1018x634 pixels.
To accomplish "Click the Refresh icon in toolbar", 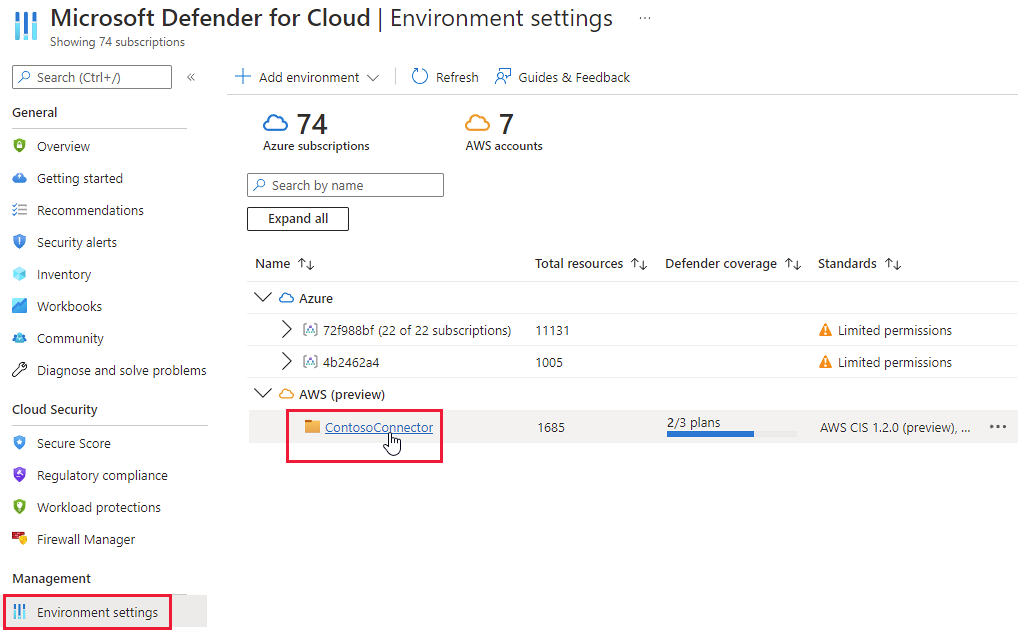I will (x=420, y=77).
